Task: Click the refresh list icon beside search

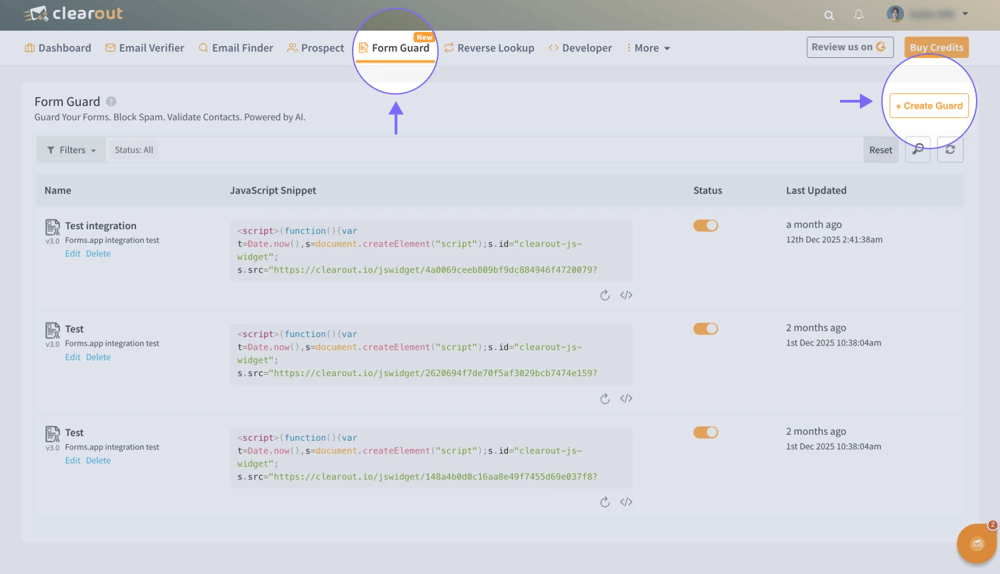Action: click(950, 150)
